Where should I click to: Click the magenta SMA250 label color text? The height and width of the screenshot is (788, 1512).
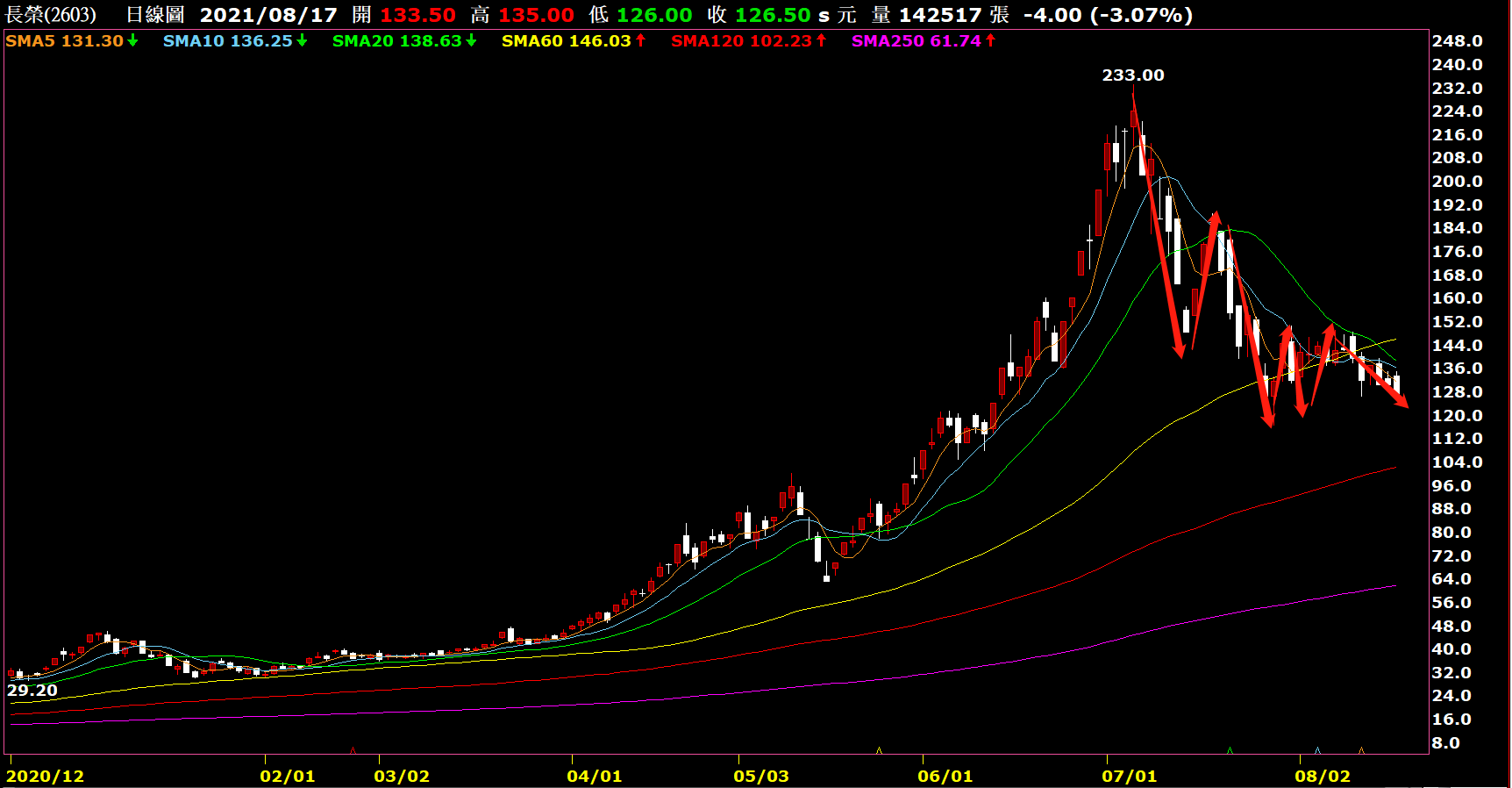coord(888,40)
